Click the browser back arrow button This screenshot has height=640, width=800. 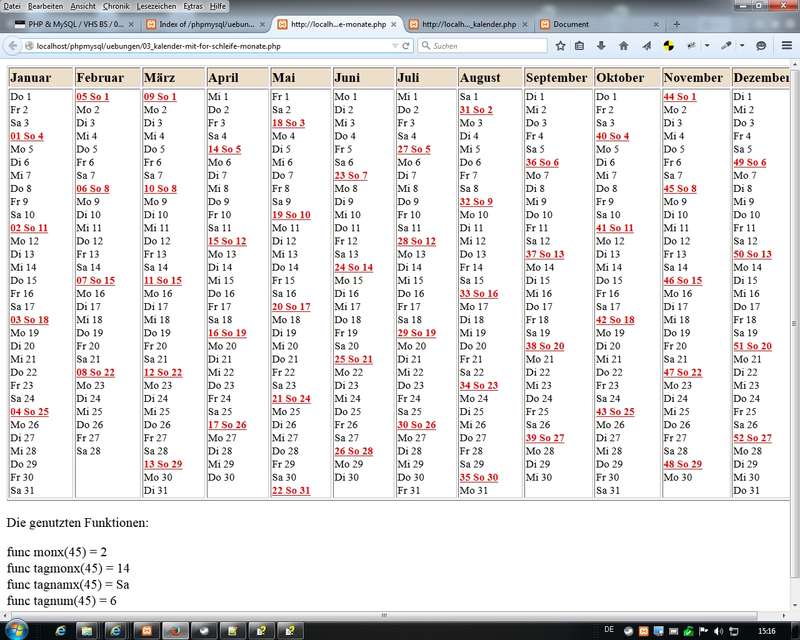coord(13,46)
